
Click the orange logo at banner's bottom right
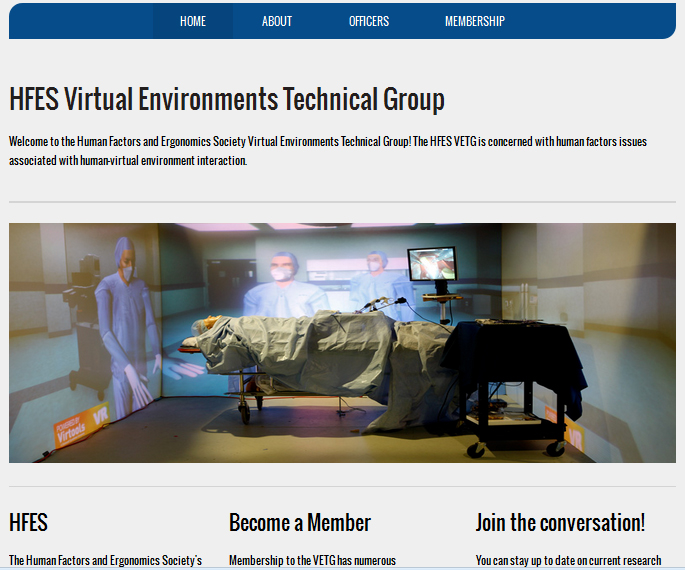(572, 430)
